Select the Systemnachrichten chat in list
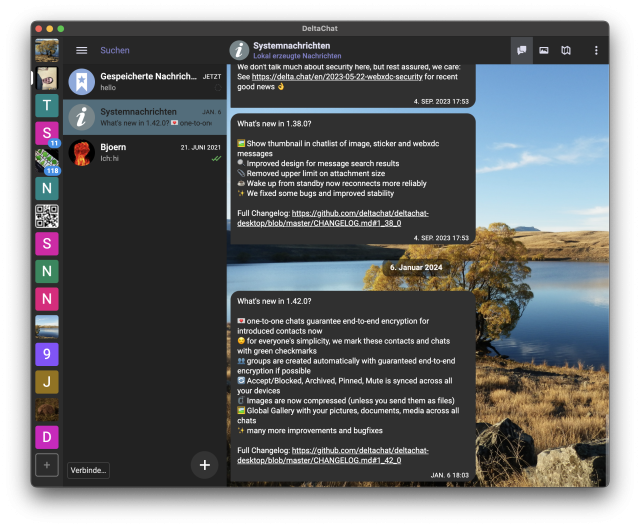Viewport: 640px width, 528px height. point(145,117)
